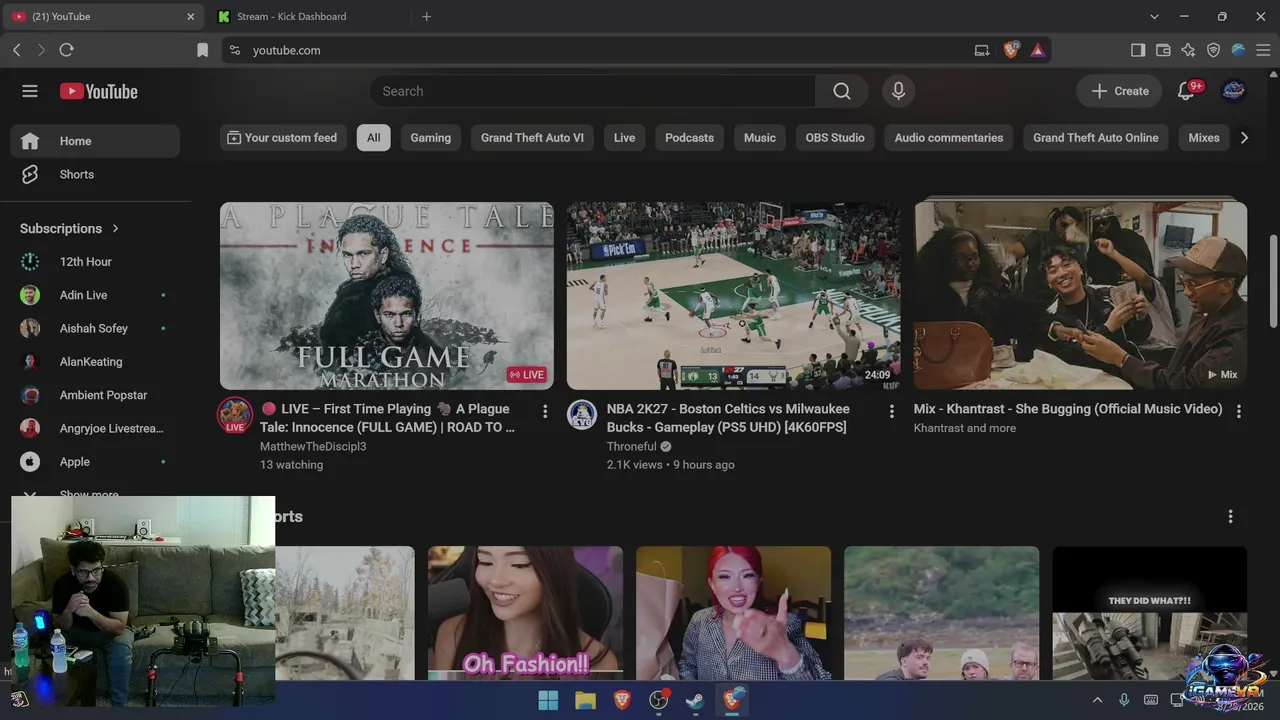Open A Plague Tale live stream thumbnail
This screenshot has width=1280, height=720.
387,296
